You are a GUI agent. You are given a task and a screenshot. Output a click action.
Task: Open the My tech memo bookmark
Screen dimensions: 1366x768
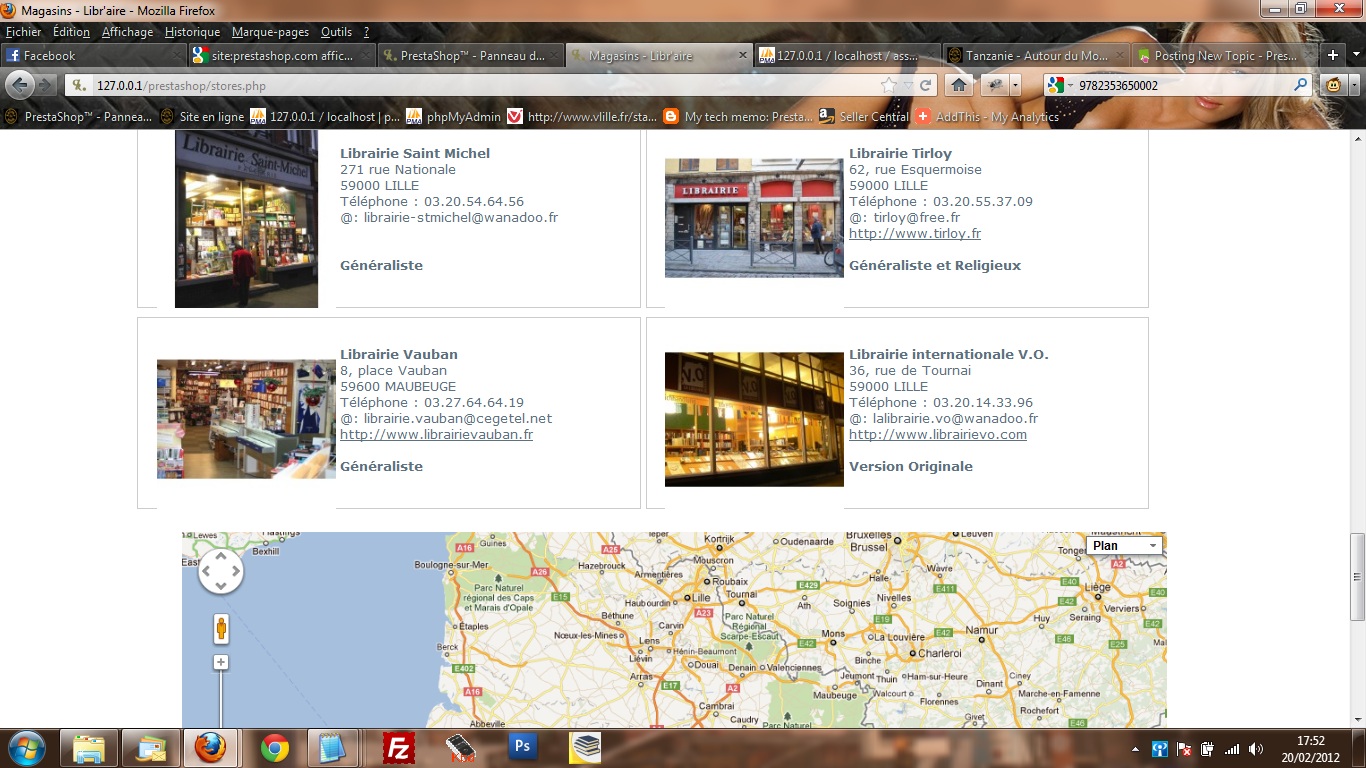coord(738,117)
